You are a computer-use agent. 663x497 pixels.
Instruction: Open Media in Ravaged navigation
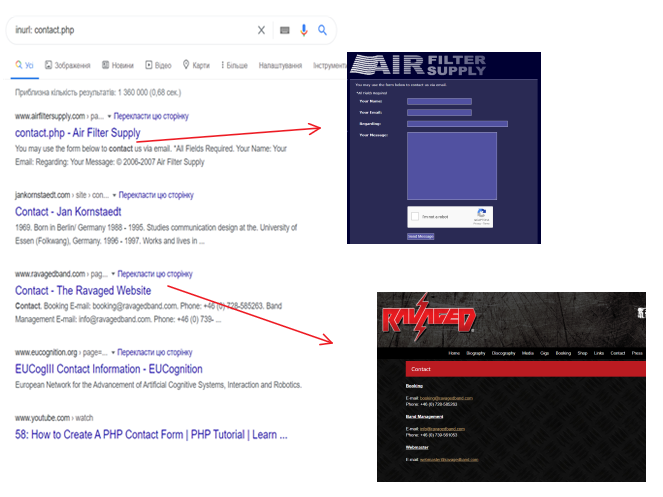tap(527, 353)
